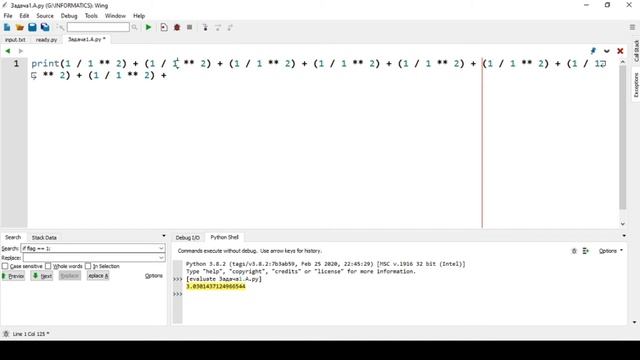Switch to the ready.py tab
Image resolution: width=640 pixels, height=360 pixels.
tap(46, 40)
